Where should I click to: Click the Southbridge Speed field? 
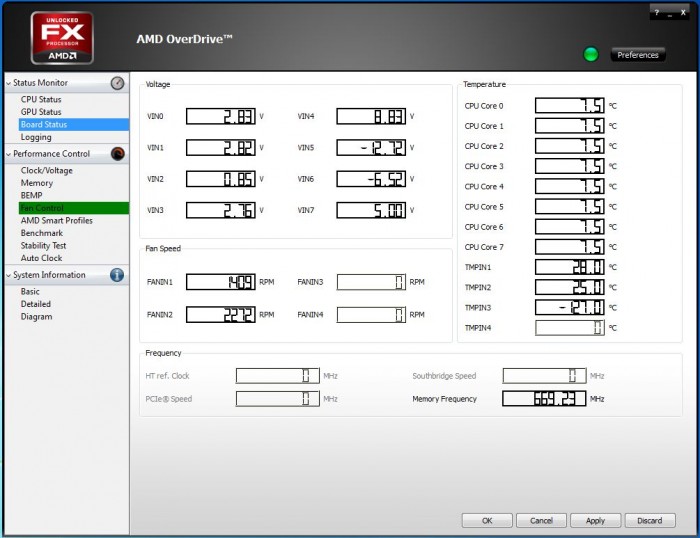point(544,375)
